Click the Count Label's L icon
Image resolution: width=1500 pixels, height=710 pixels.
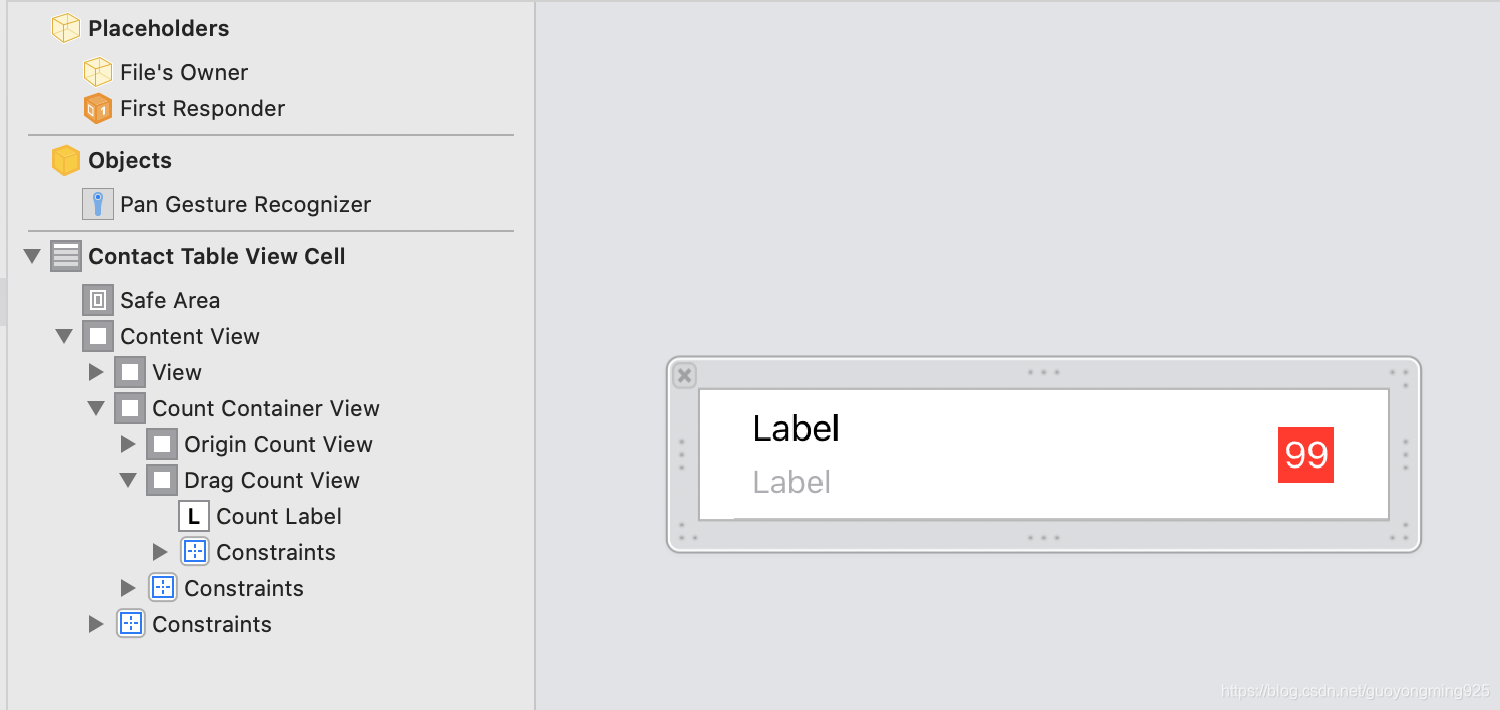[x=194, y=515]
